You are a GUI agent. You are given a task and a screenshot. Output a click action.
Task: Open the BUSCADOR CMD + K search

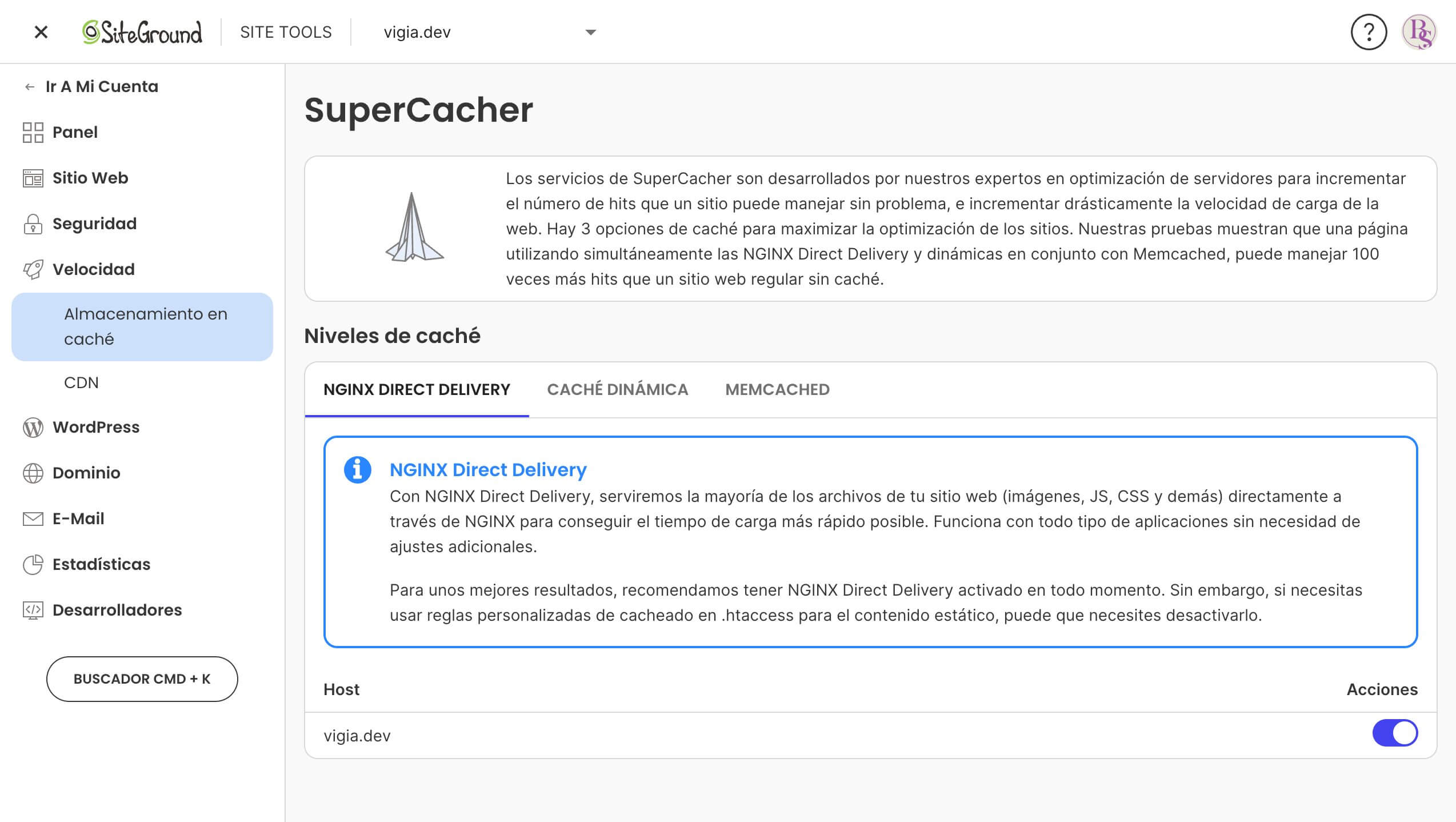point(142,679)
